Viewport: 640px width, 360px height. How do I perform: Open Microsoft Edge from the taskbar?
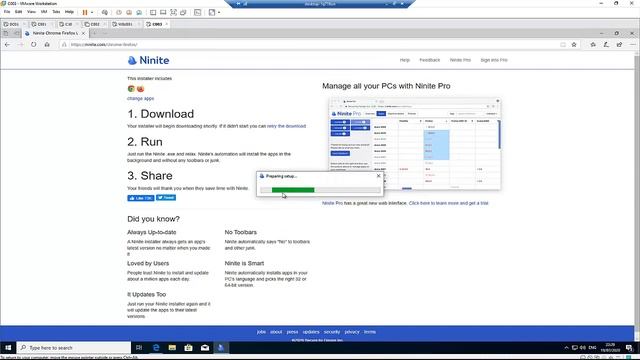pos(156,348)
